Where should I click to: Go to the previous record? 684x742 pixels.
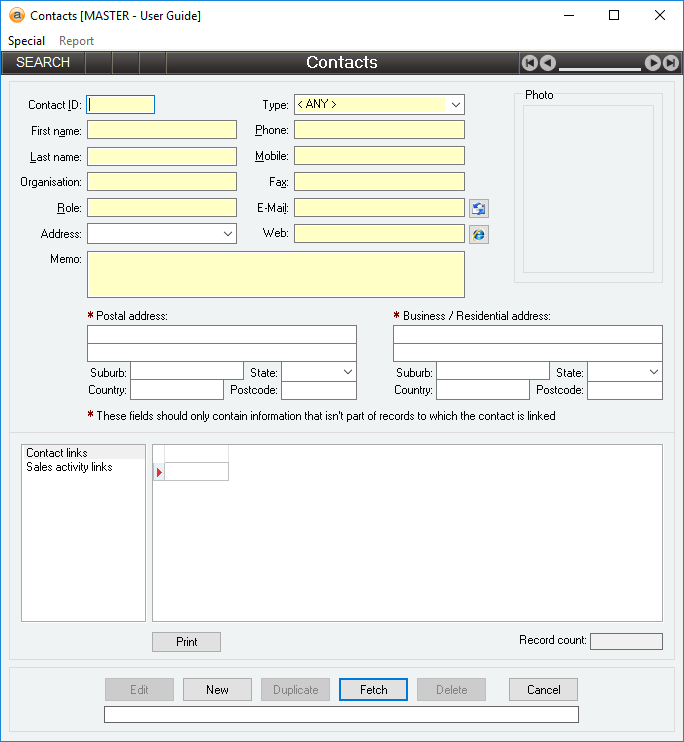click(x=547, y=63)
